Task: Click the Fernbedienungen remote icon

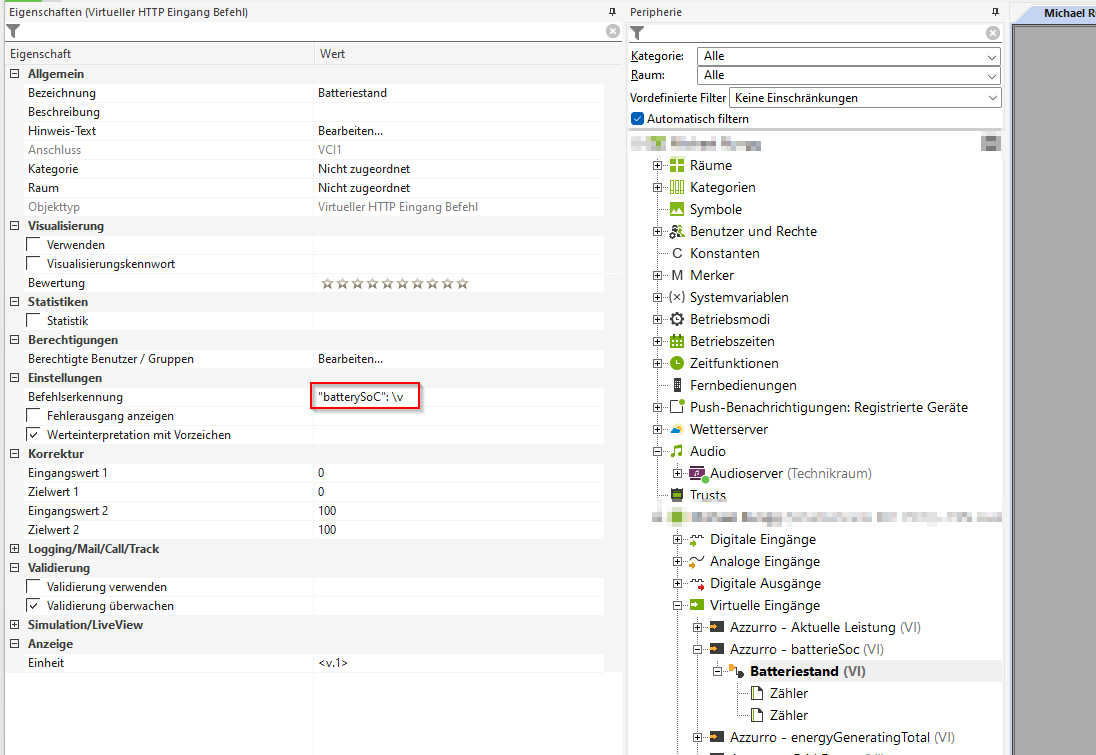Action: point(677,386)
